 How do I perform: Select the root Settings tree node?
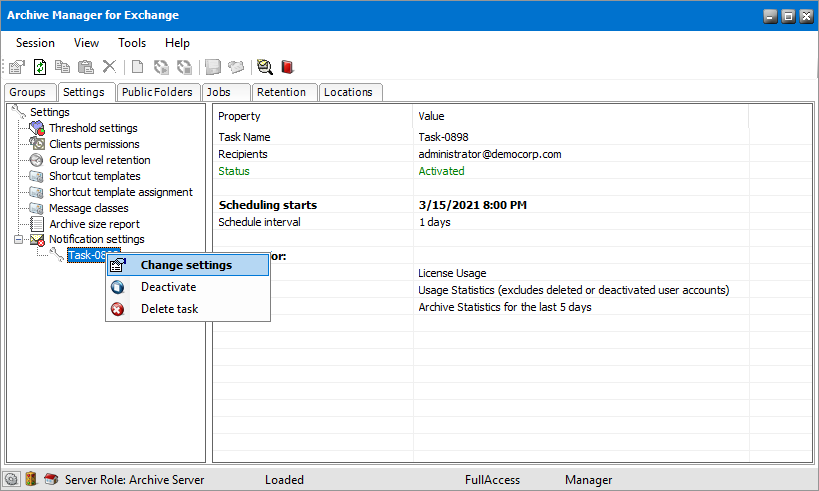pos(50,112)
